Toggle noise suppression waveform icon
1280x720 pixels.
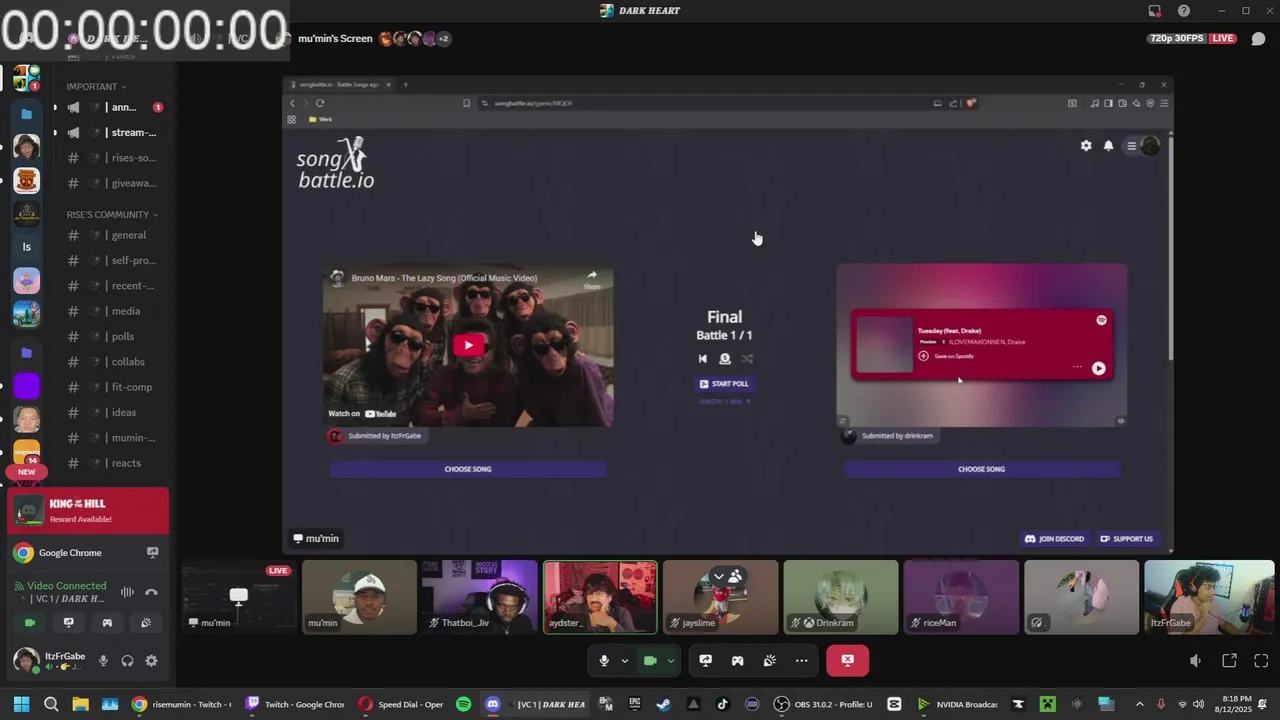(127, 592)
